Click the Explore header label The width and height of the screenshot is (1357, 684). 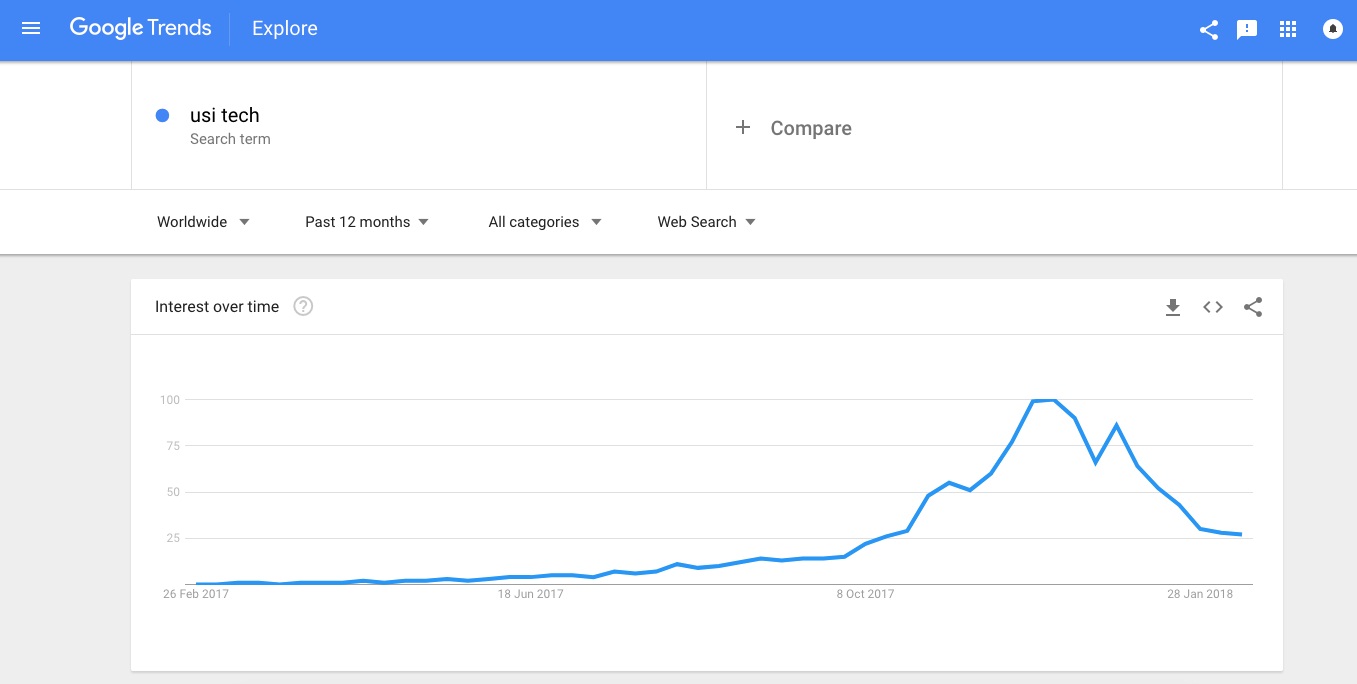285,29
